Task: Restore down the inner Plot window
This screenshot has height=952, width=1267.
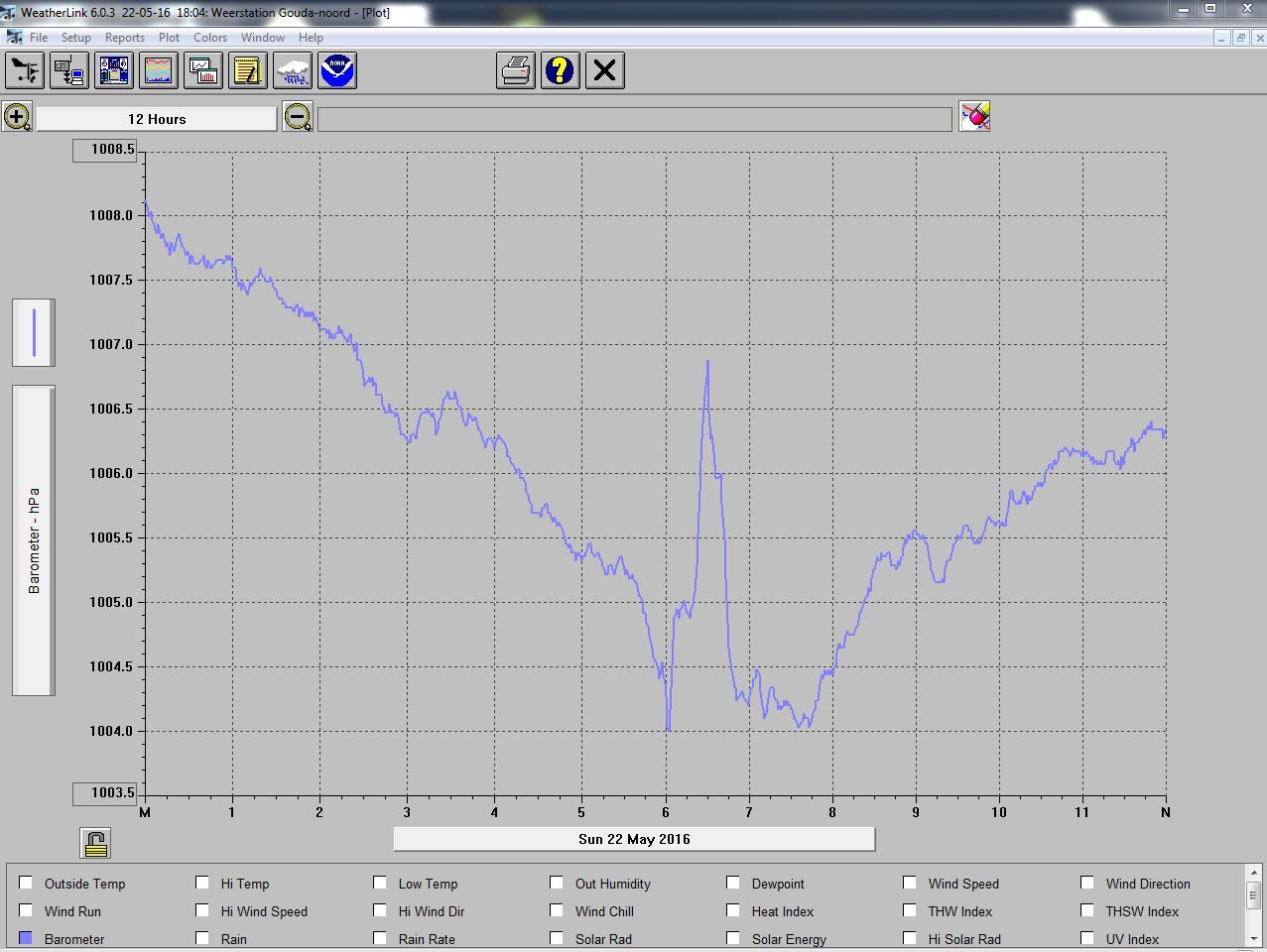Action: coord(1240,38)
